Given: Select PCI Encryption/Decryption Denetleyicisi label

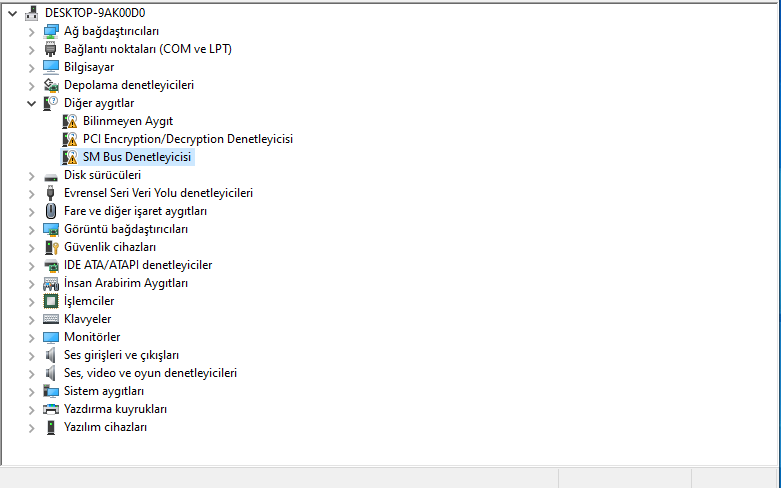Looking at the screenshot, I should click(188, 139).
